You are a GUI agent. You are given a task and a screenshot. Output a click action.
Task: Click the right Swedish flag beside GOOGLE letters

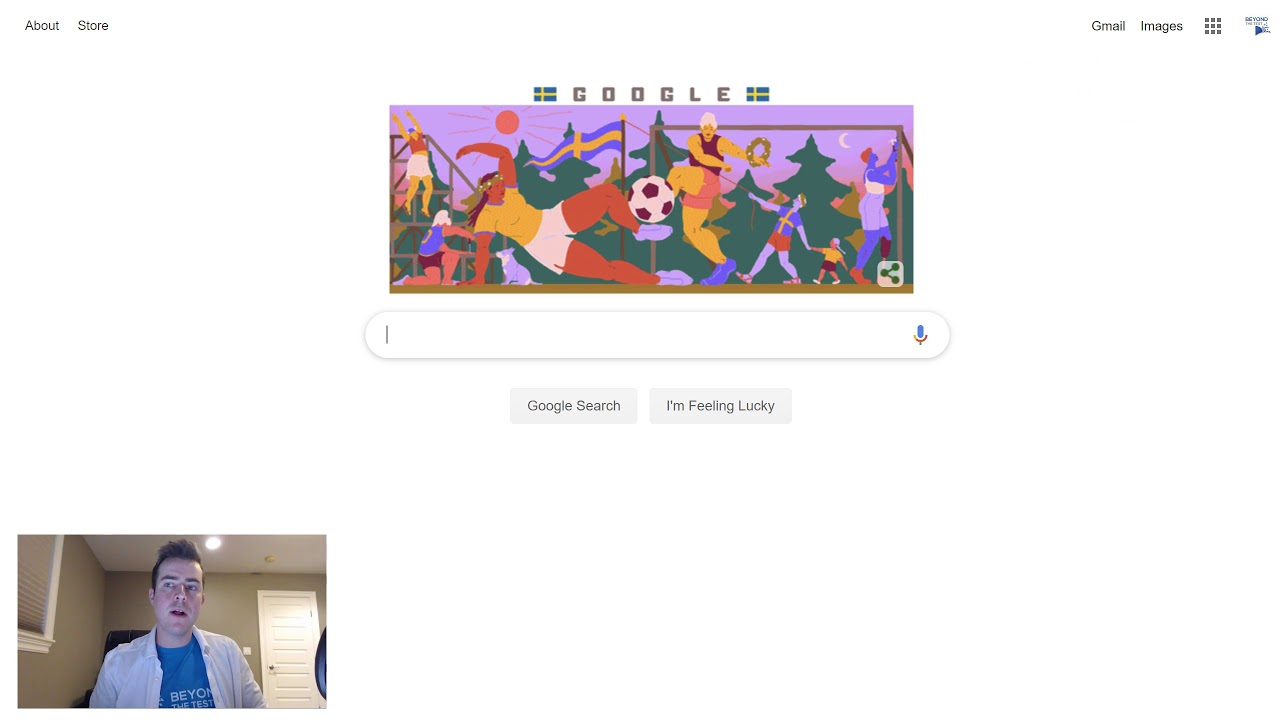[x=758, y=94]
